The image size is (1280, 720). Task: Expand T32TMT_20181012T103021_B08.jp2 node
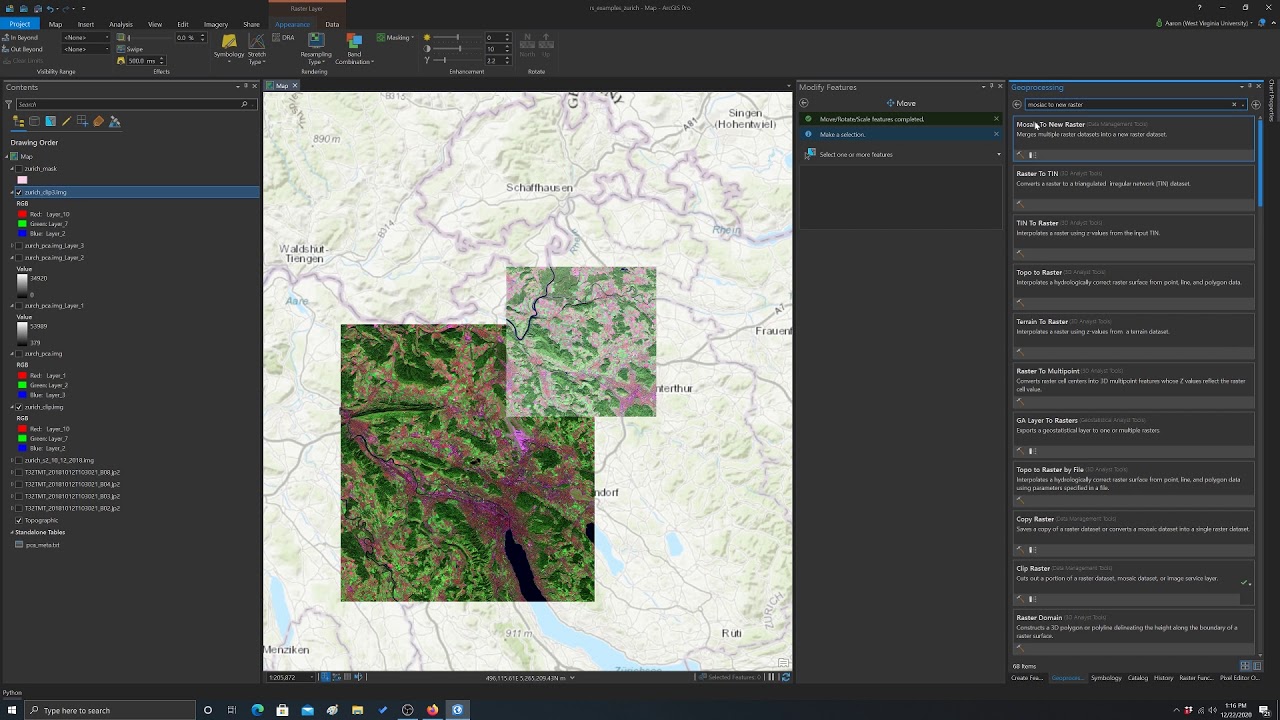point(12,472)
